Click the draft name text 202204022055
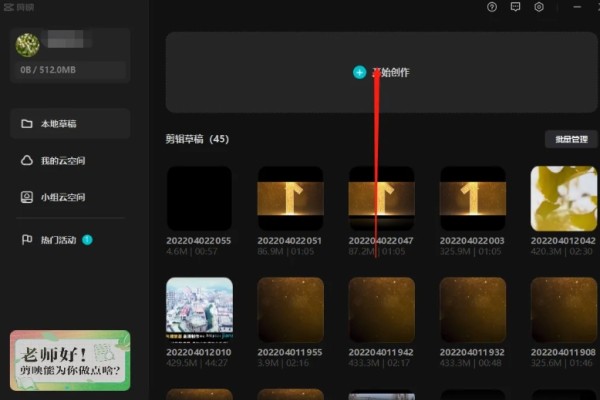The width and height of the screenshot is (600, 400). pyautogui.click(x=199, y=241)
